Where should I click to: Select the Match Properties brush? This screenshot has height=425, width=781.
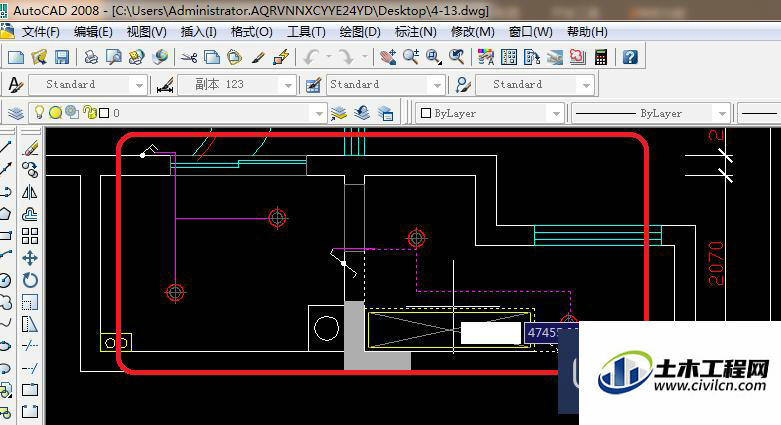pos(258,57)
